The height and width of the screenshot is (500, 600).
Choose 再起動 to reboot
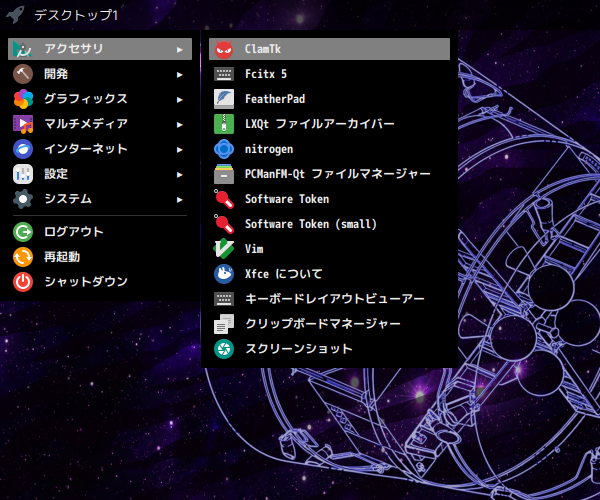pos(100,257)
